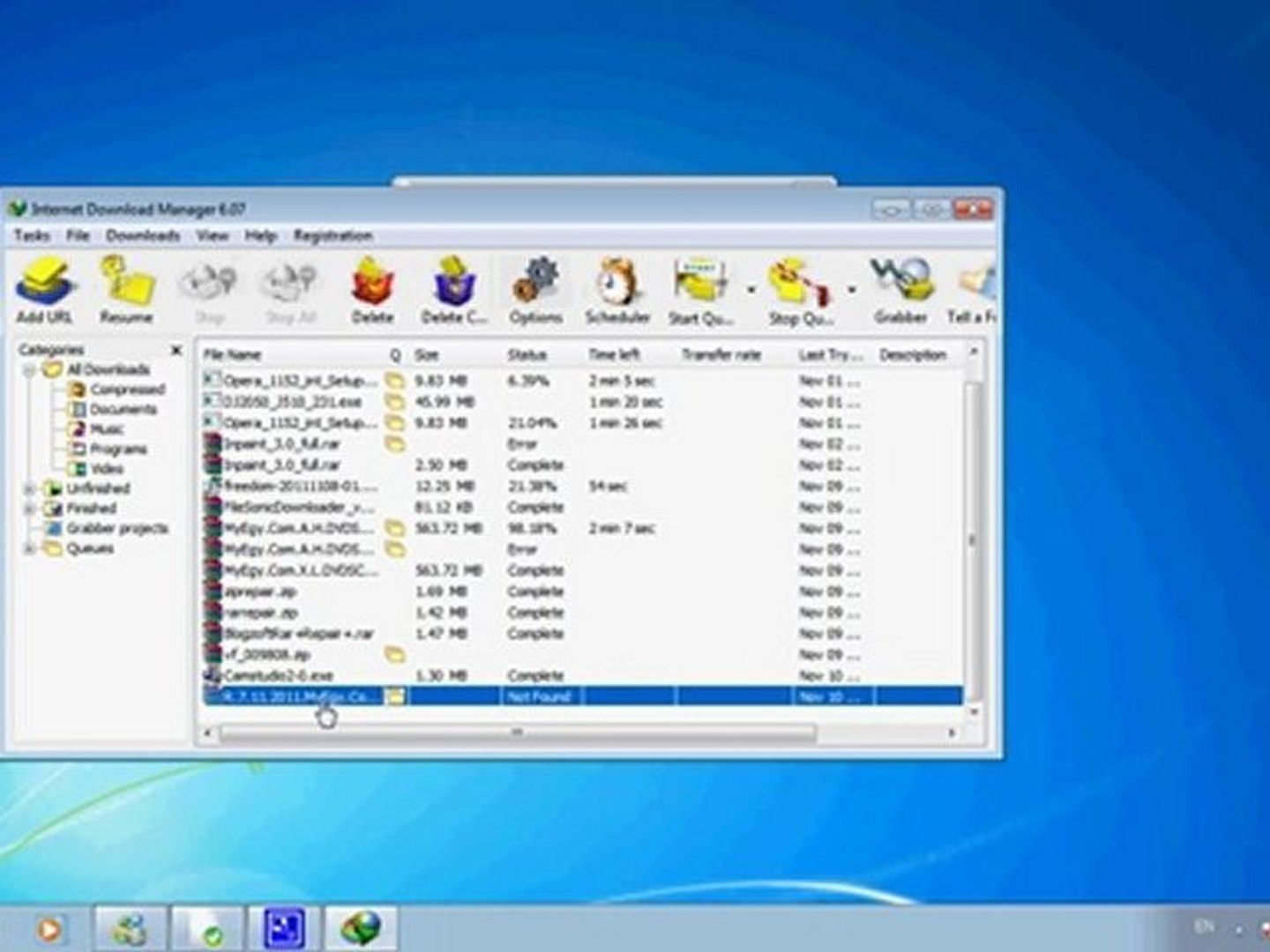Screen dimensions: 1270x952
Task: Click the queue folder icon in vf_009808.zip row
Action: click(x=395, y=655)
